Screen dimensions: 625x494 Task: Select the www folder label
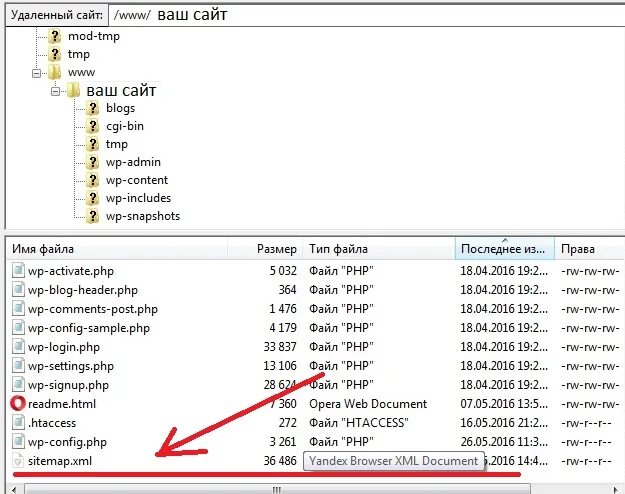point(81,72)
